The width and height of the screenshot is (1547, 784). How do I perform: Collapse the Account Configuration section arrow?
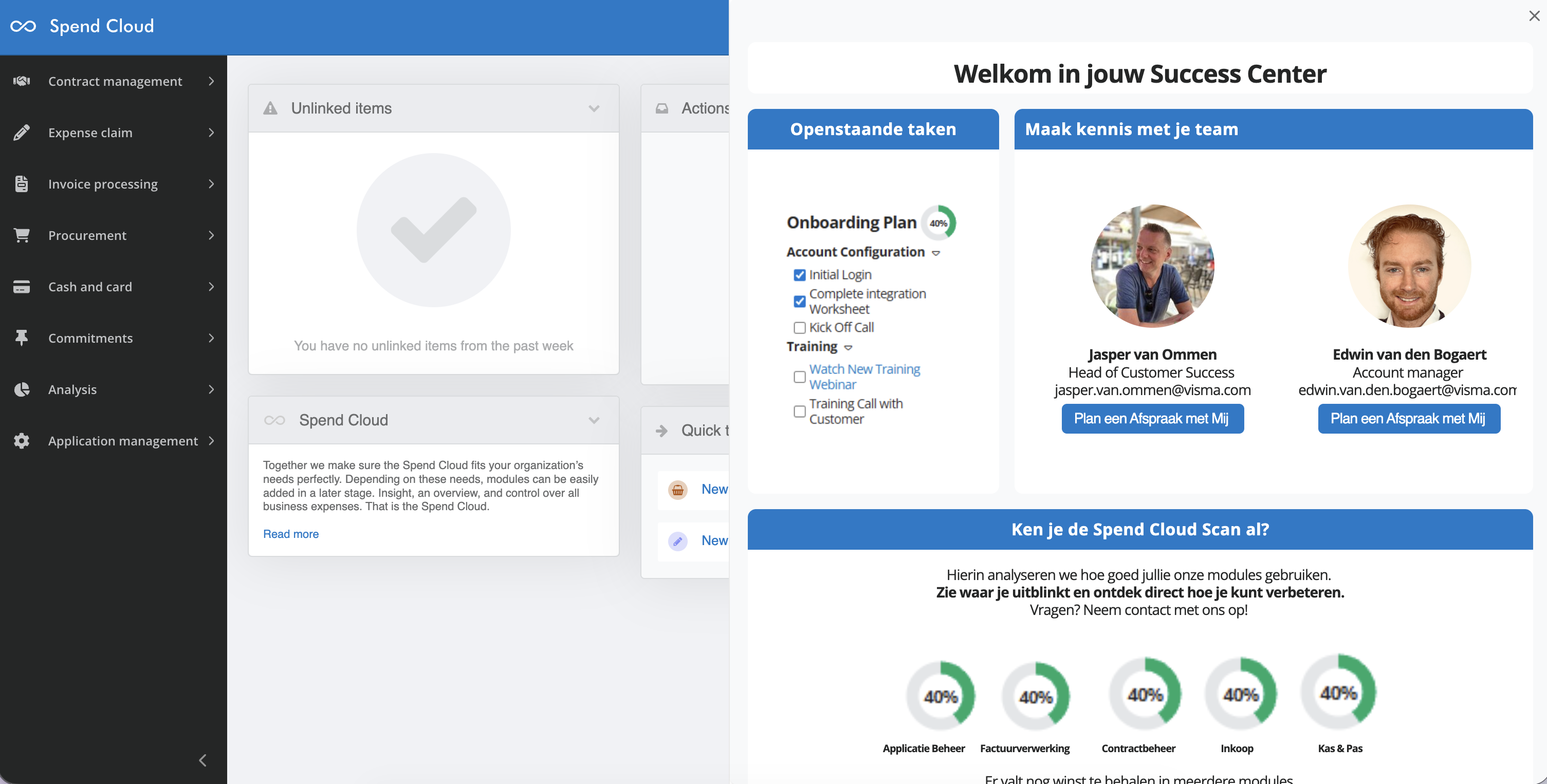935,253
